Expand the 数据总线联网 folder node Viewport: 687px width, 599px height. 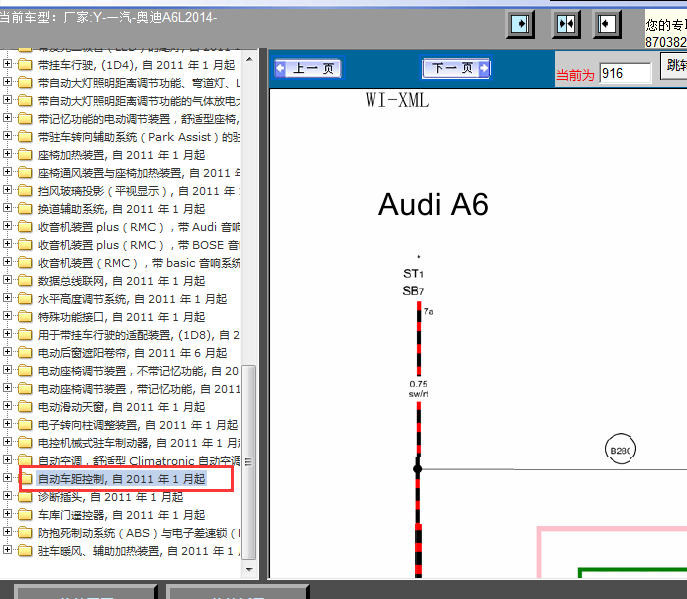click(7, 280)
